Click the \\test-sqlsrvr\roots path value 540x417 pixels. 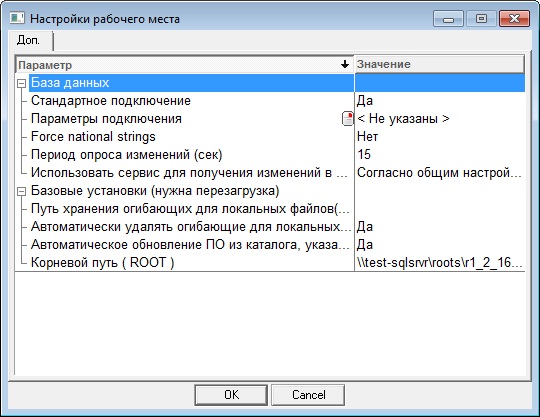point(440,262)
